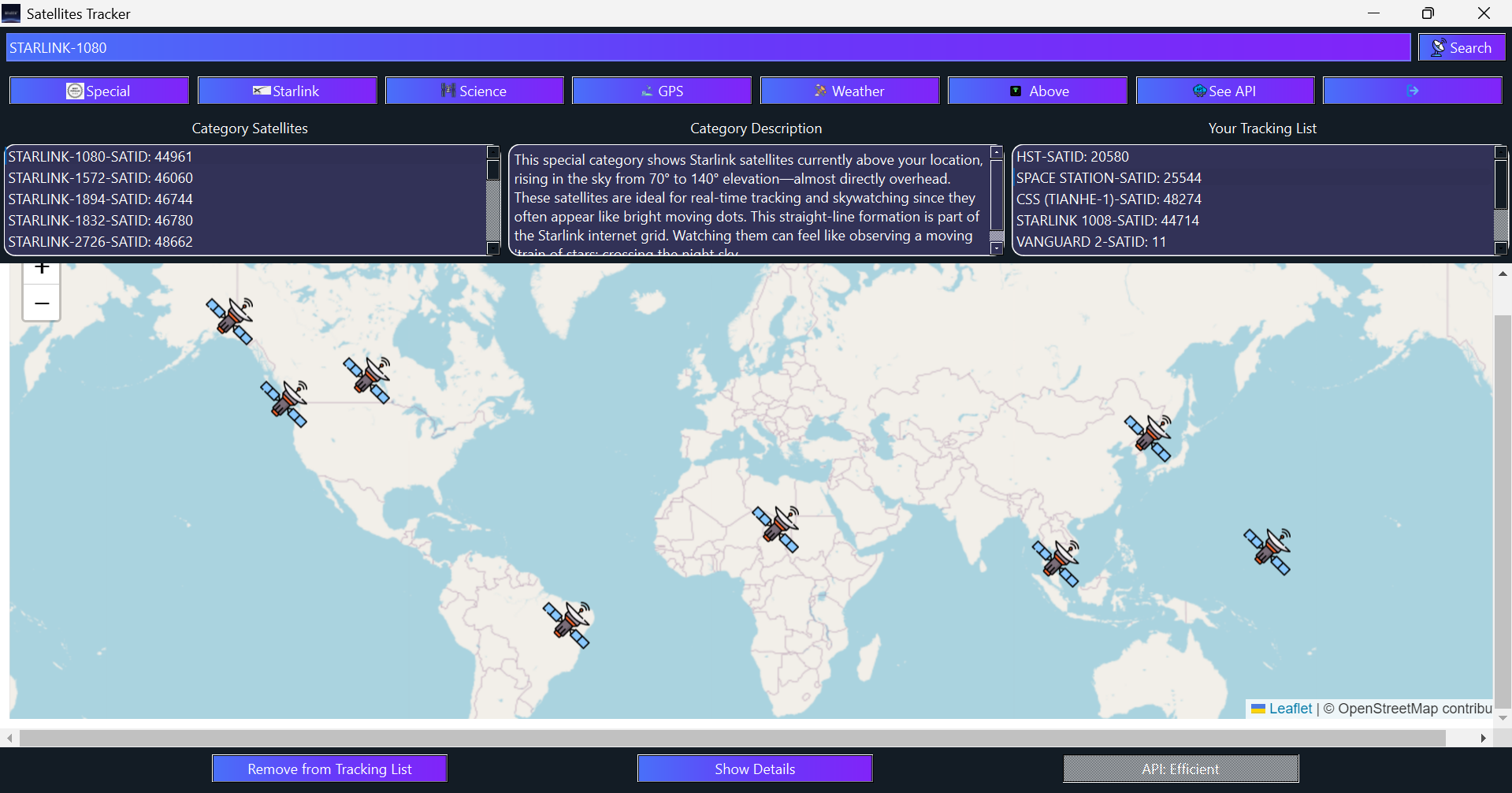Open the Starlink satellite category
Viewport: 1512px width, 793px height.
287,90
